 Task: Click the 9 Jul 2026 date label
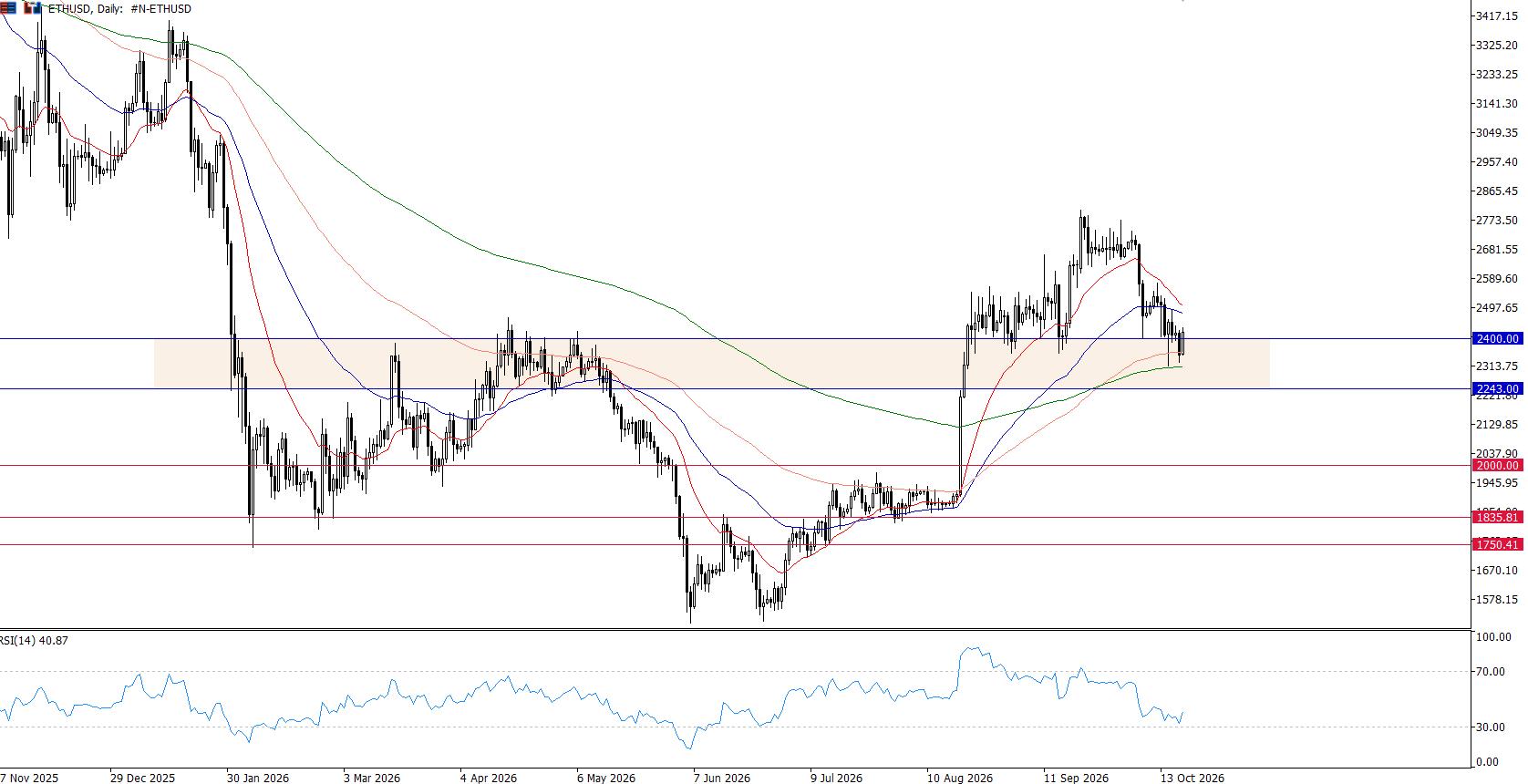click(x=837, y=779)
